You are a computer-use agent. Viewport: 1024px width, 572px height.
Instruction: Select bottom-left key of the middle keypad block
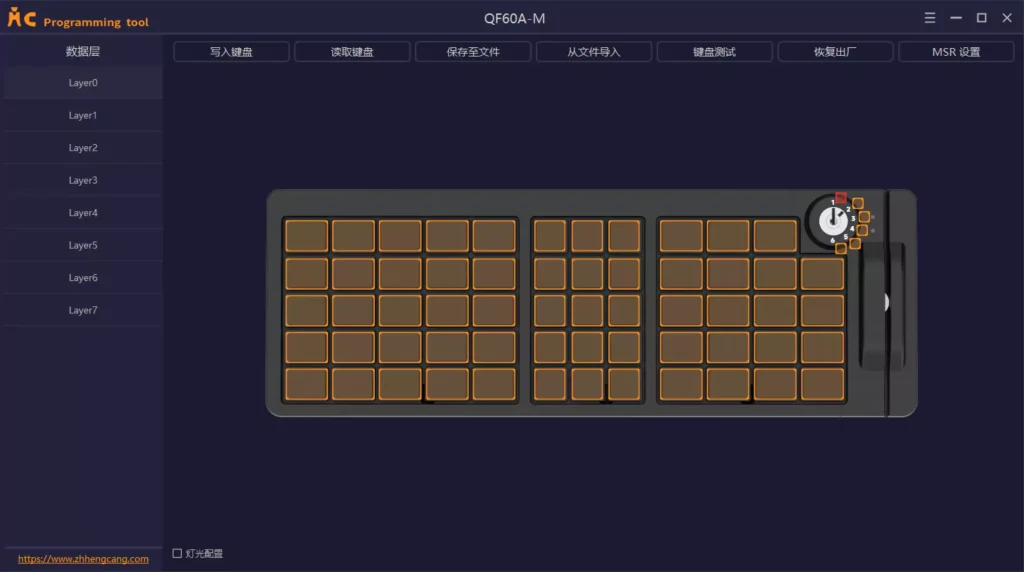(550, 385)
